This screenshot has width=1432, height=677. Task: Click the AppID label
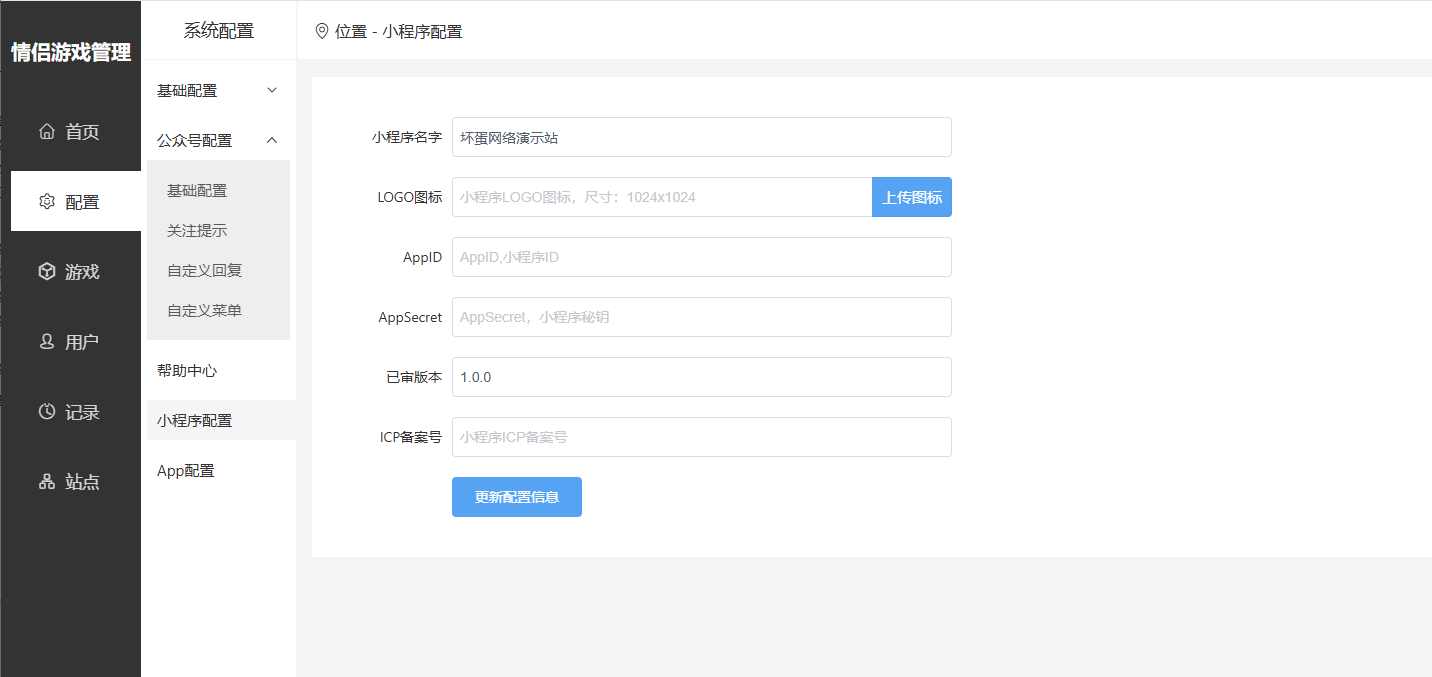pos(422,257)
